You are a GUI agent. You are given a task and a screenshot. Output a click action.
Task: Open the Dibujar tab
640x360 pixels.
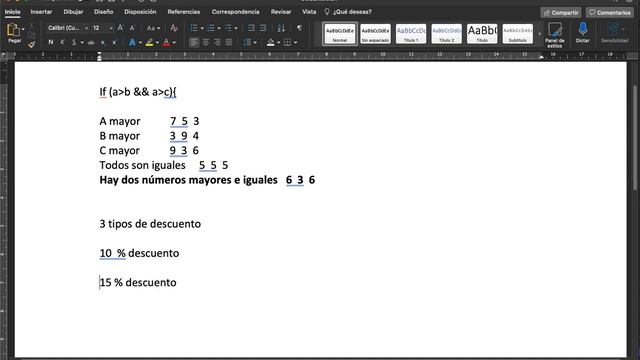pyautogui.click(x=73, y=12)
